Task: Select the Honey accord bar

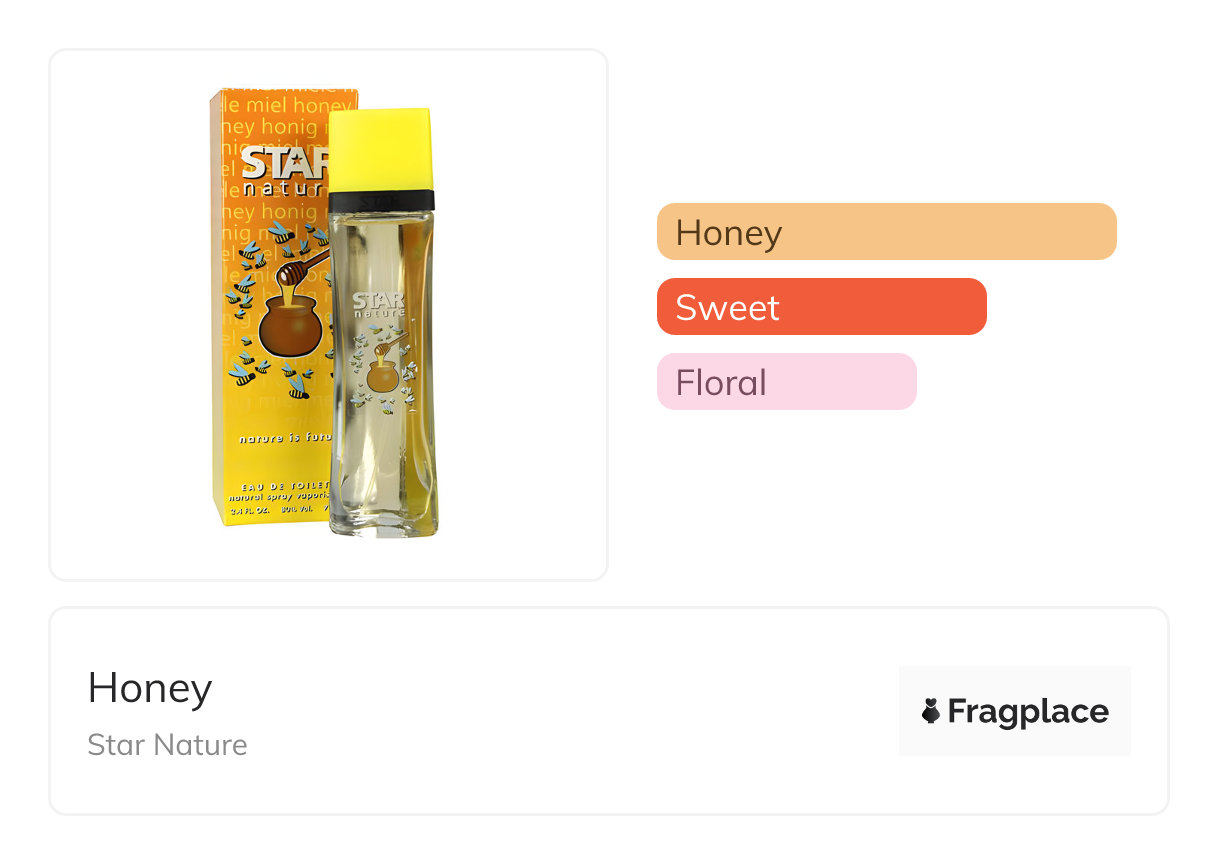Action: [x=886, y=232]
